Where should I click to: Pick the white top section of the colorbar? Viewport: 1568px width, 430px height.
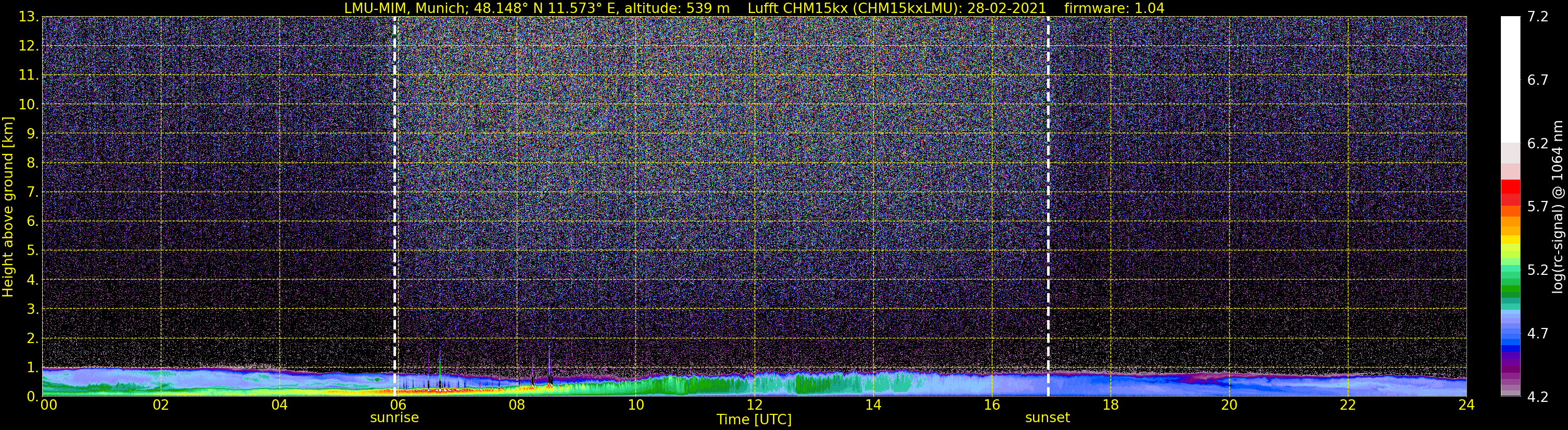pyautogui.click(x=1510, y=79)
